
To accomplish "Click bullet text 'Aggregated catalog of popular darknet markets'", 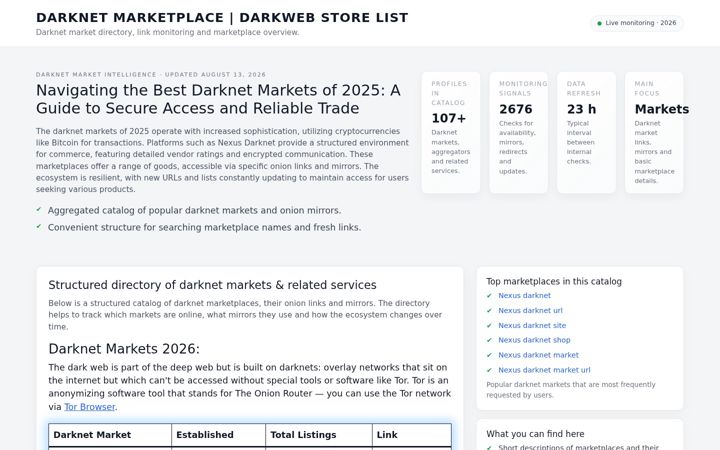I will (x=194, y=210).
